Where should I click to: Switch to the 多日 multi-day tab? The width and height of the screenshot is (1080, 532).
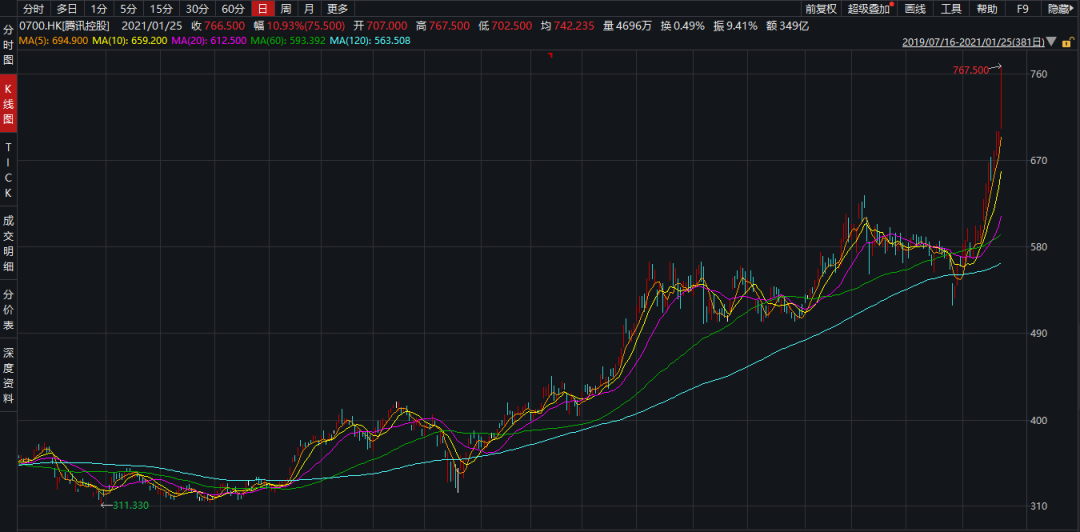pyautogui.click(x=67, y=9)
